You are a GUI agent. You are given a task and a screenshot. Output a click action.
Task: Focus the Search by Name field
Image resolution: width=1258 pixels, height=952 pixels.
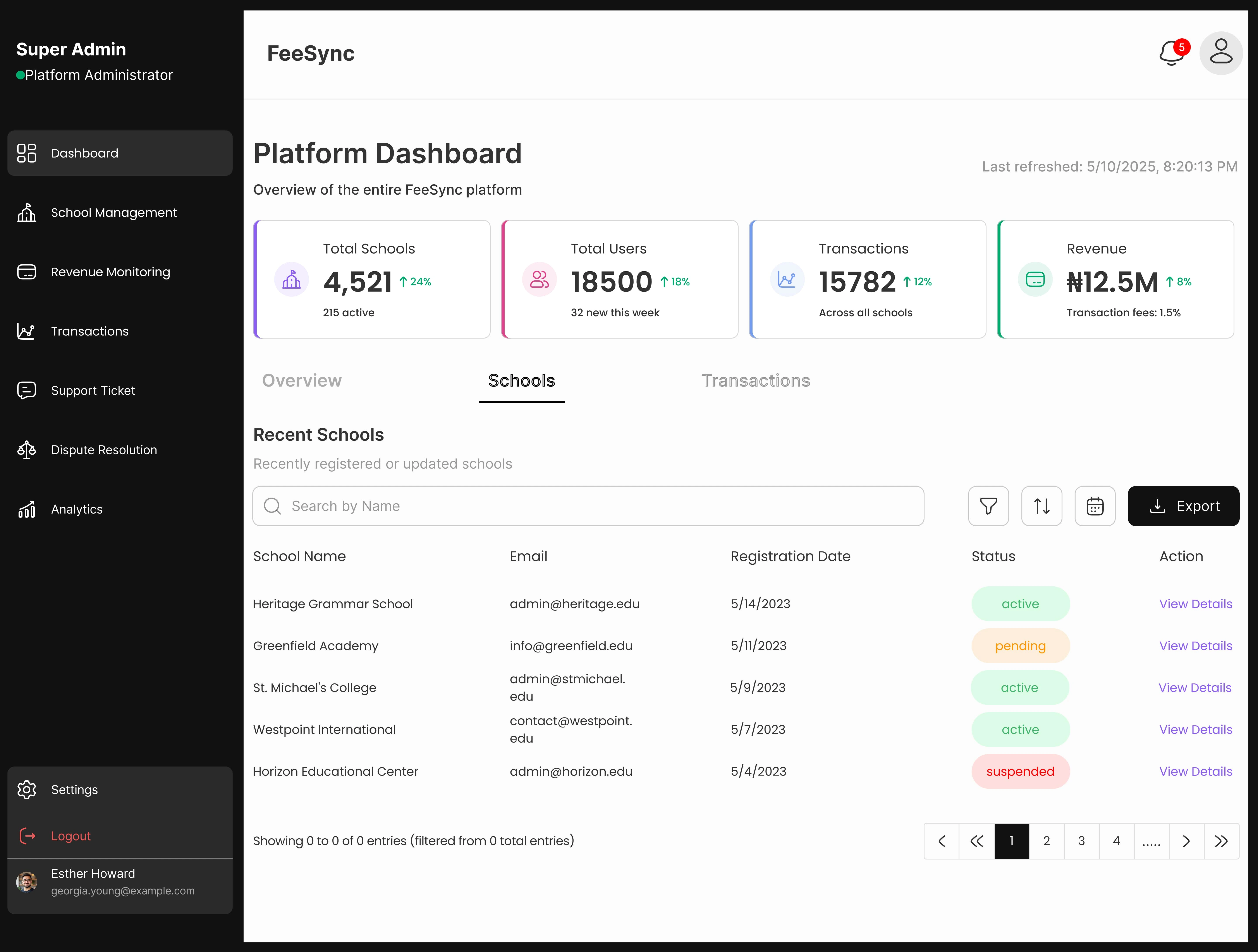click(x=588, y=506)
